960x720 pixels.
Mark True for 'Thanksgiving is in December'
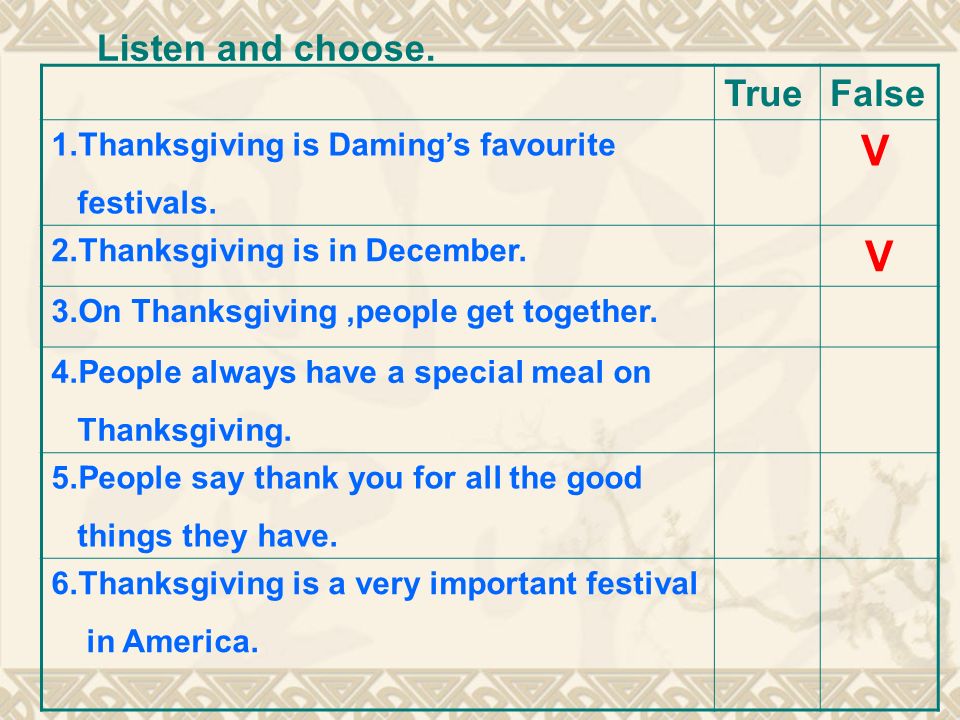(x=767, y=256)
